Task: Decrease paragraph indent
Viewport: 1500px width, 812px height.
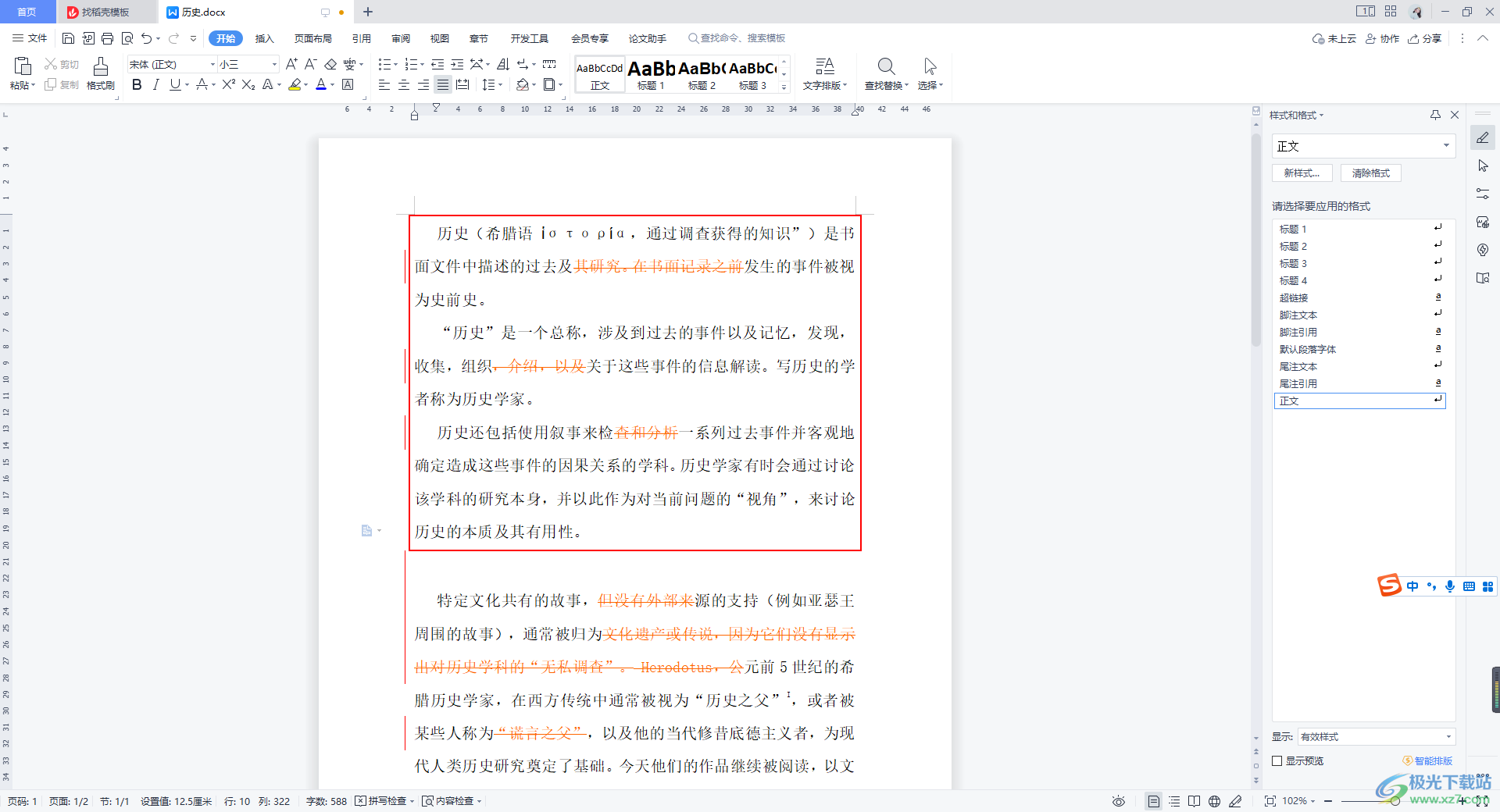Action: pos(437,64)
